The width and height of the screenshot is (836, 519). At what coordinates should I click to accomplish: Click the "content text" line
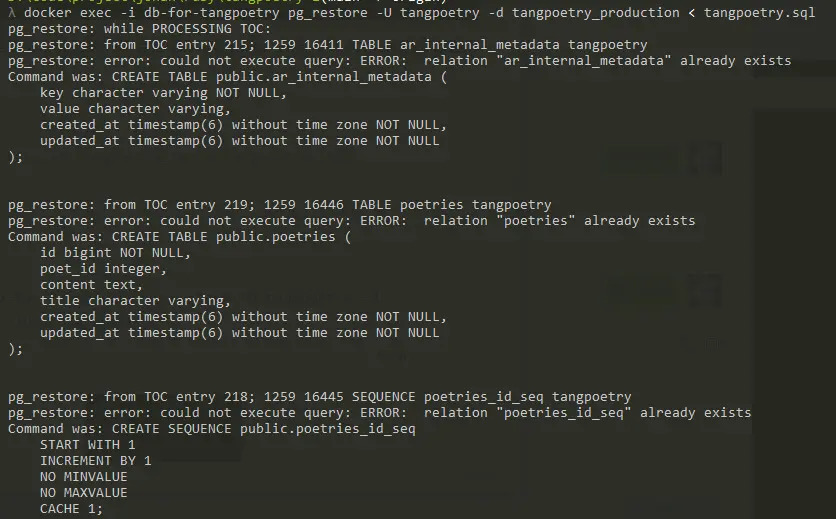[x=91, y=285]
